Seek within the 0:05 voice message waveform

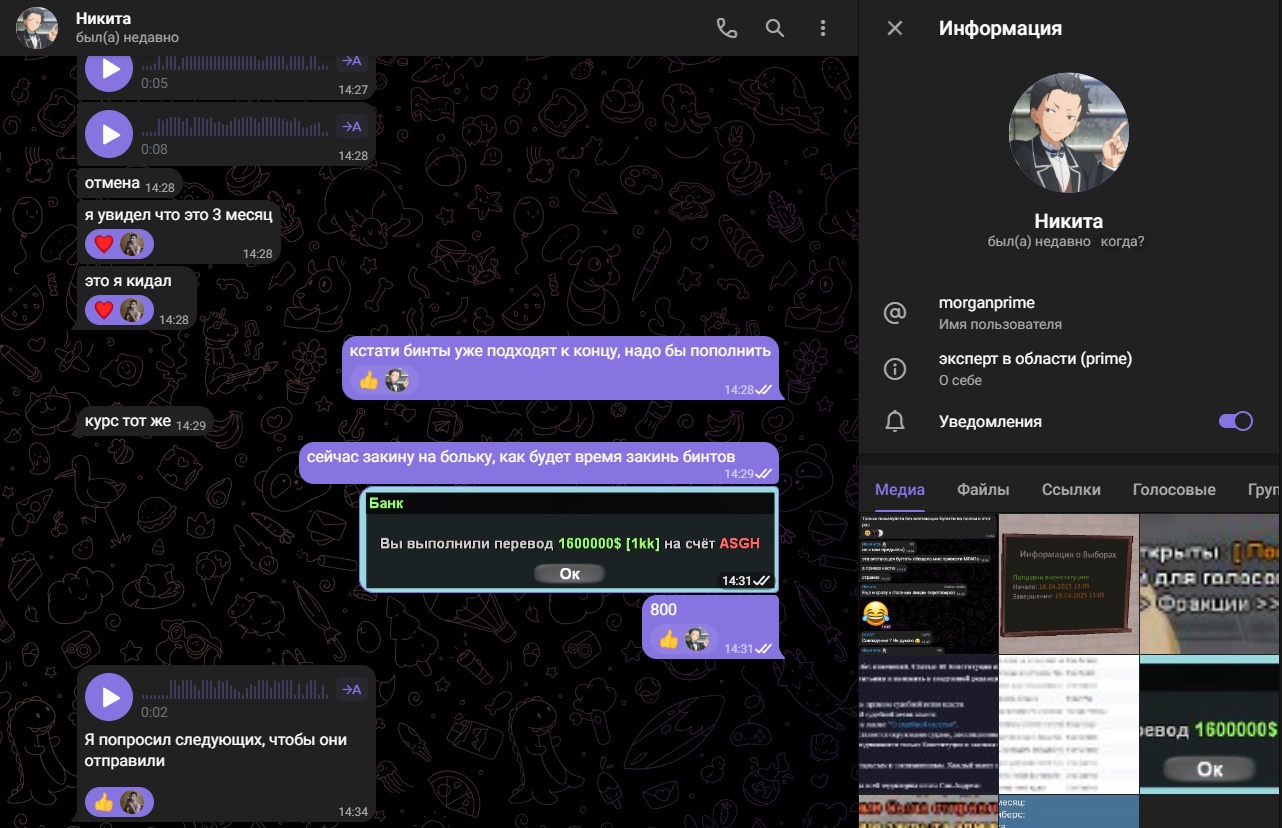[235, 63]
